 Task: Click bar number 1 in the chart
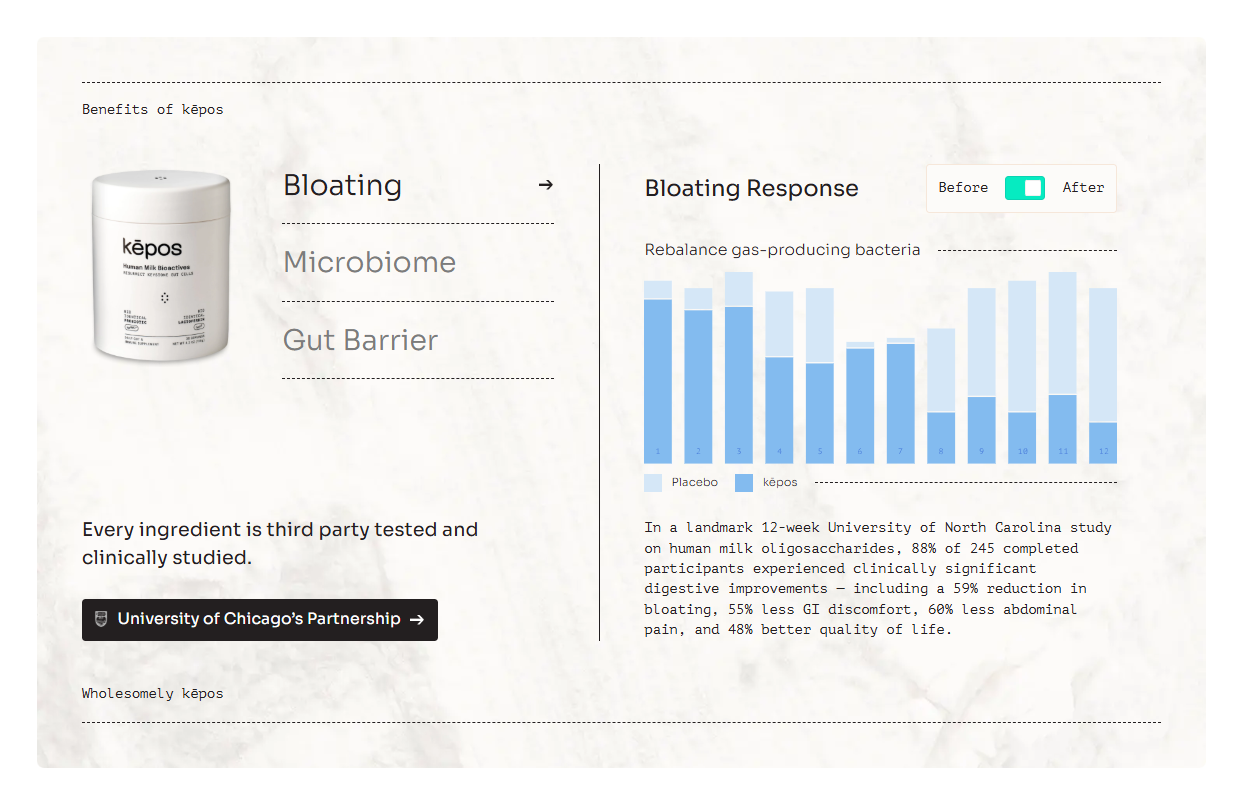point(658,380)
